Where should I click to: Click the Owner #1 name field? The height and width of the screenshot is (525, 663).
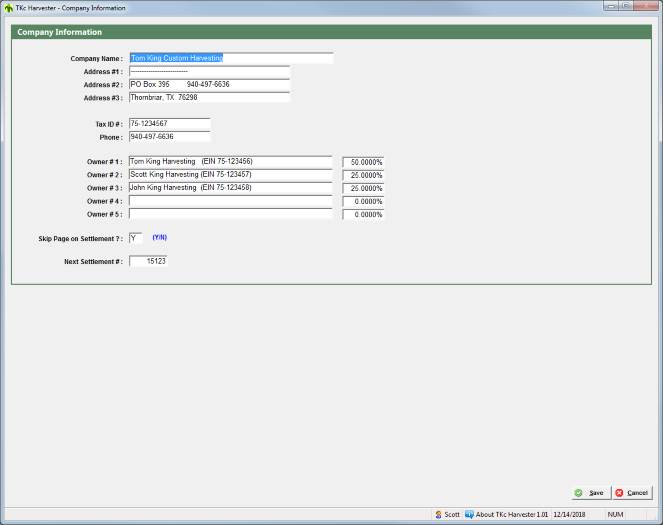[x=230, y=161]
